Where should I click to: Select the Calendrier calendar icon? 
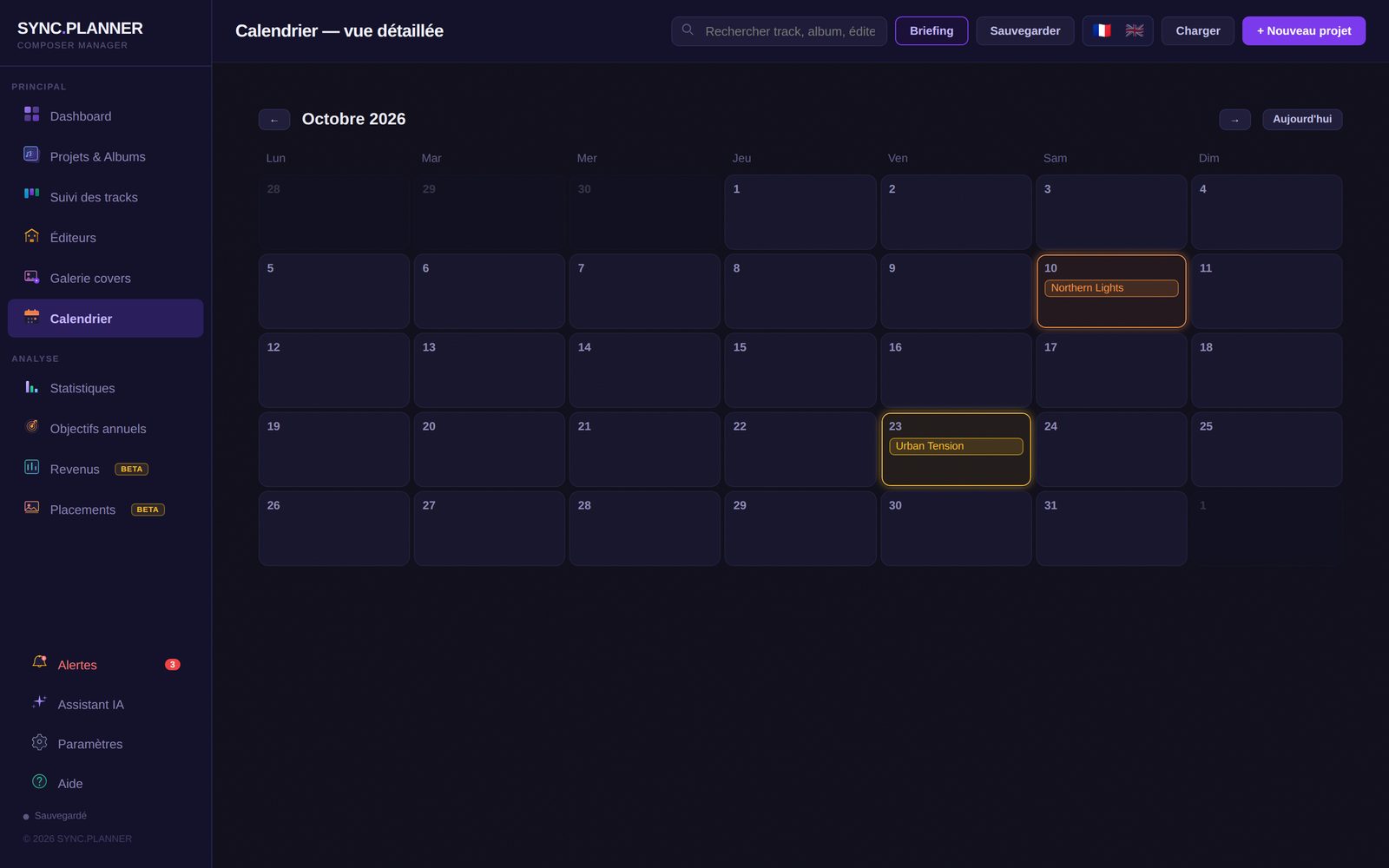click(31, 317)
